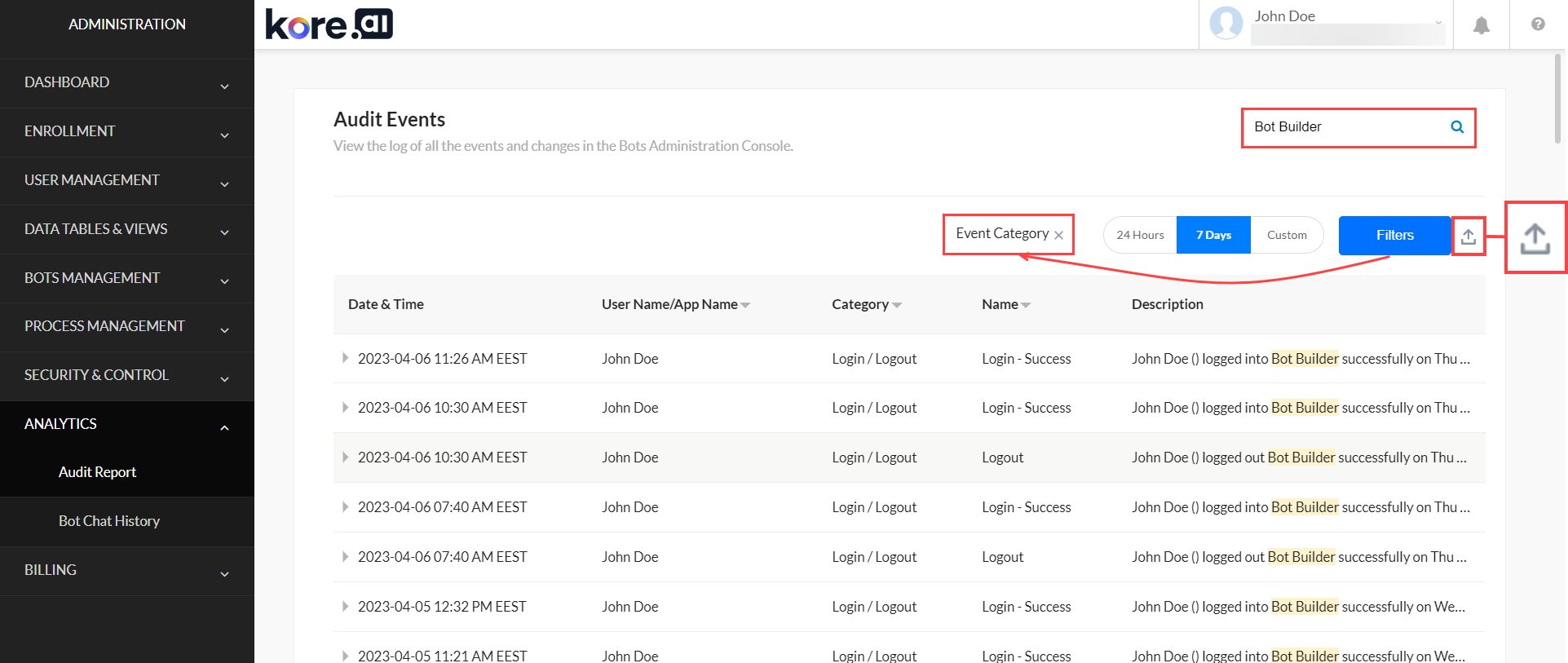Click the export icon beside Filters

tap(1468, 236)
